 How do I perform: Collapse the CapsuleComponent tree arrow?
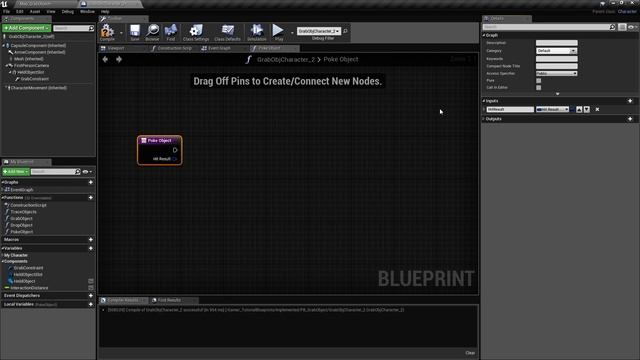(x=3, y=45)
